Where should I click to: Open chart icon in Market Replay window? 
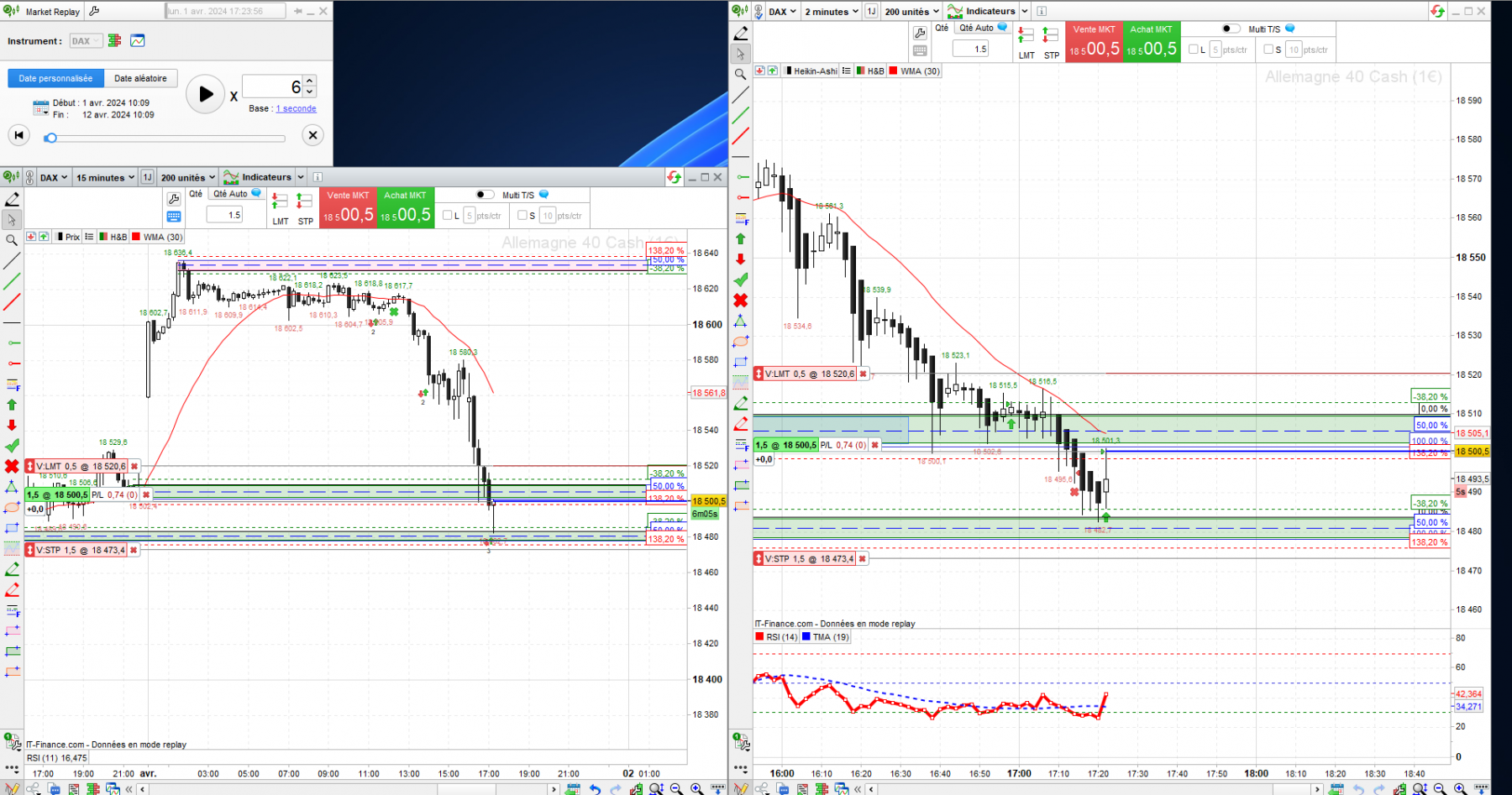click(138, 40)
